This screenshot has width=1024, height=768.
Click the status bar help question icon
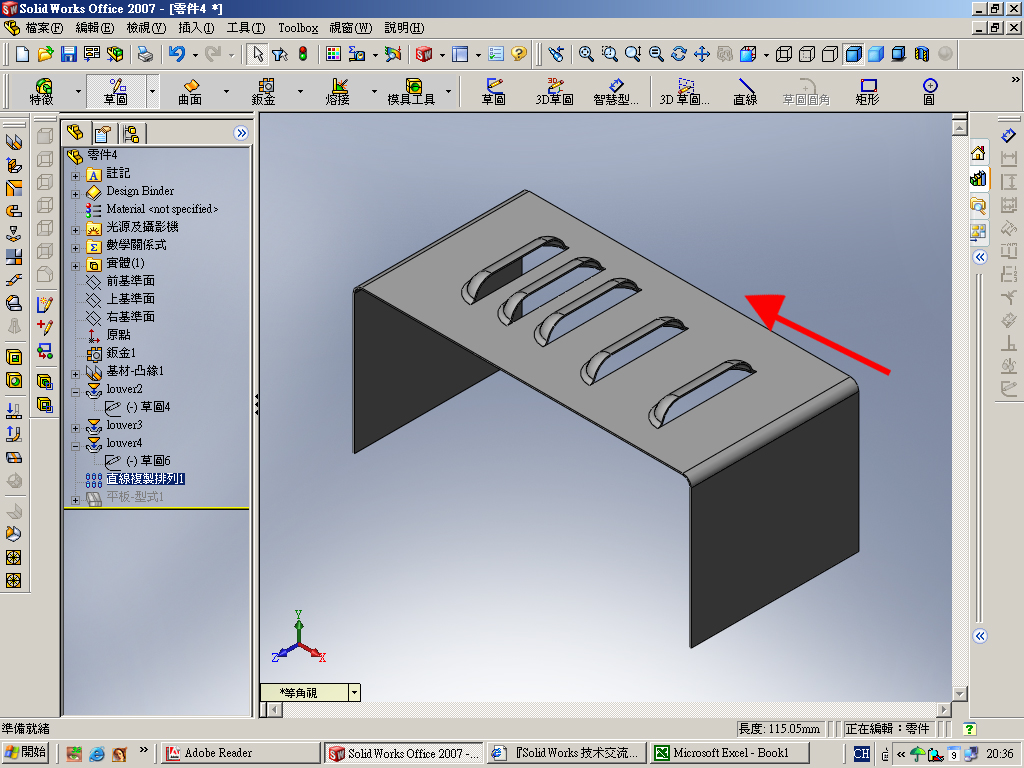[969, 729]
